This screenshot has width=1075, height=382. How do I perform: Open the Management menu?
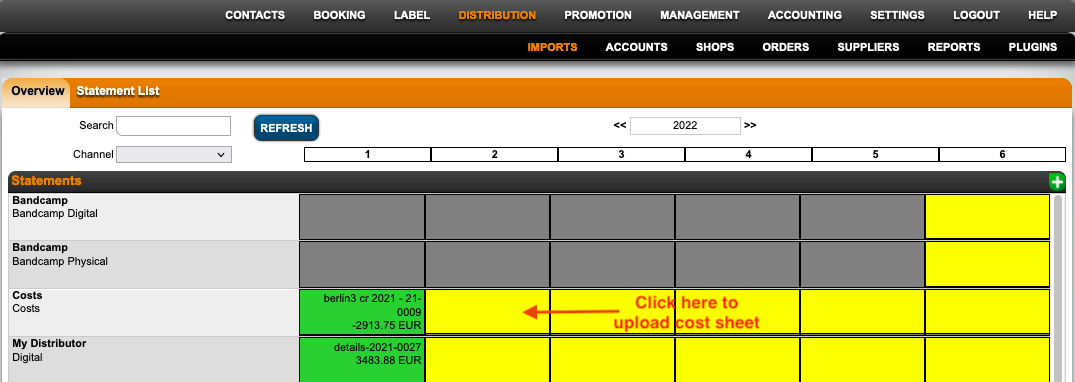(700, 15)
